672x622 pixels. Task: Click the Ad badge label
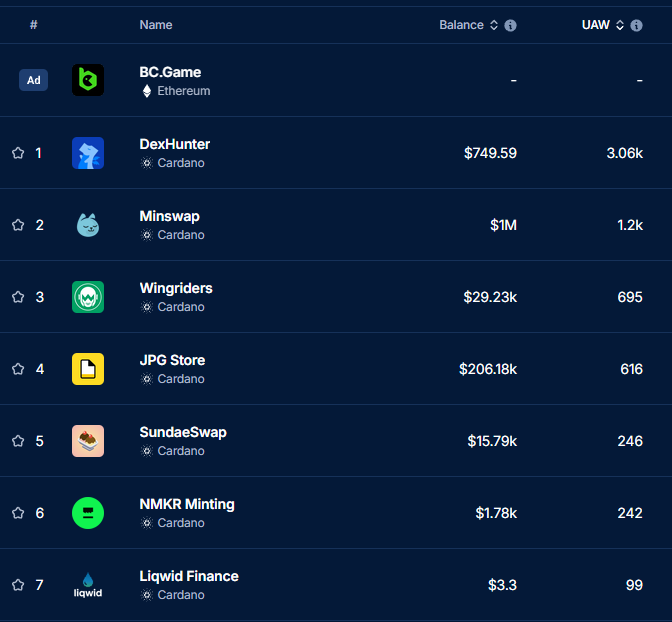pyautogui.click(x=33, y=80)
